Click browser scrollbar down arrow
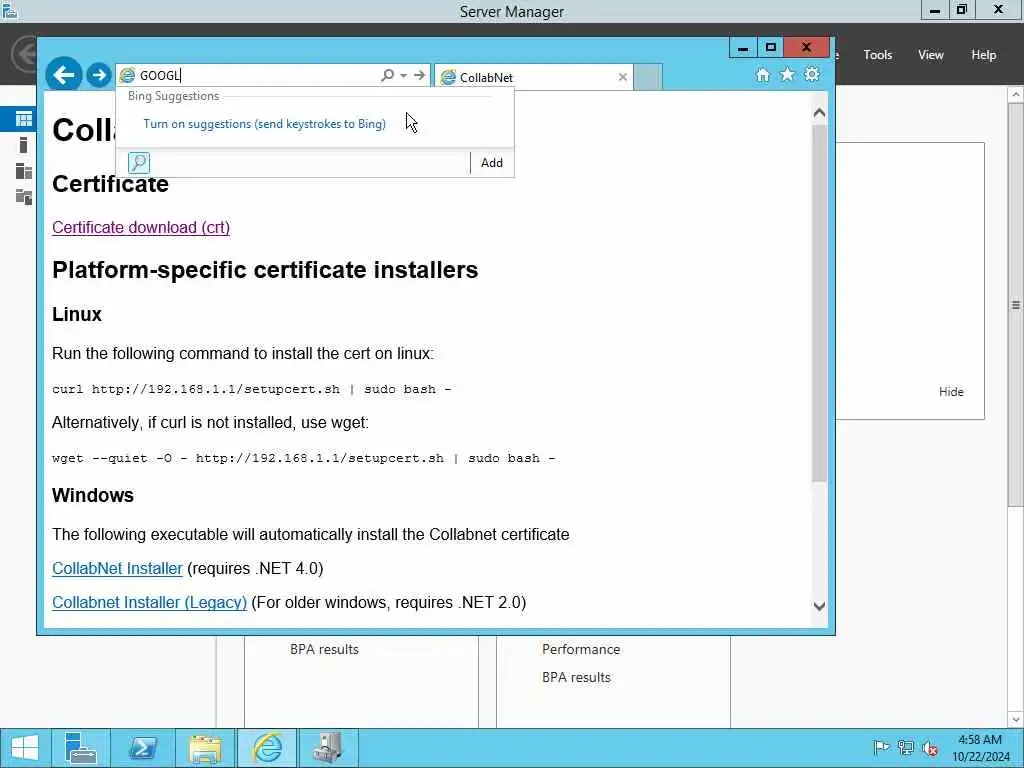The width and height of the screenshot is (1024, 768). coord(819,606)
